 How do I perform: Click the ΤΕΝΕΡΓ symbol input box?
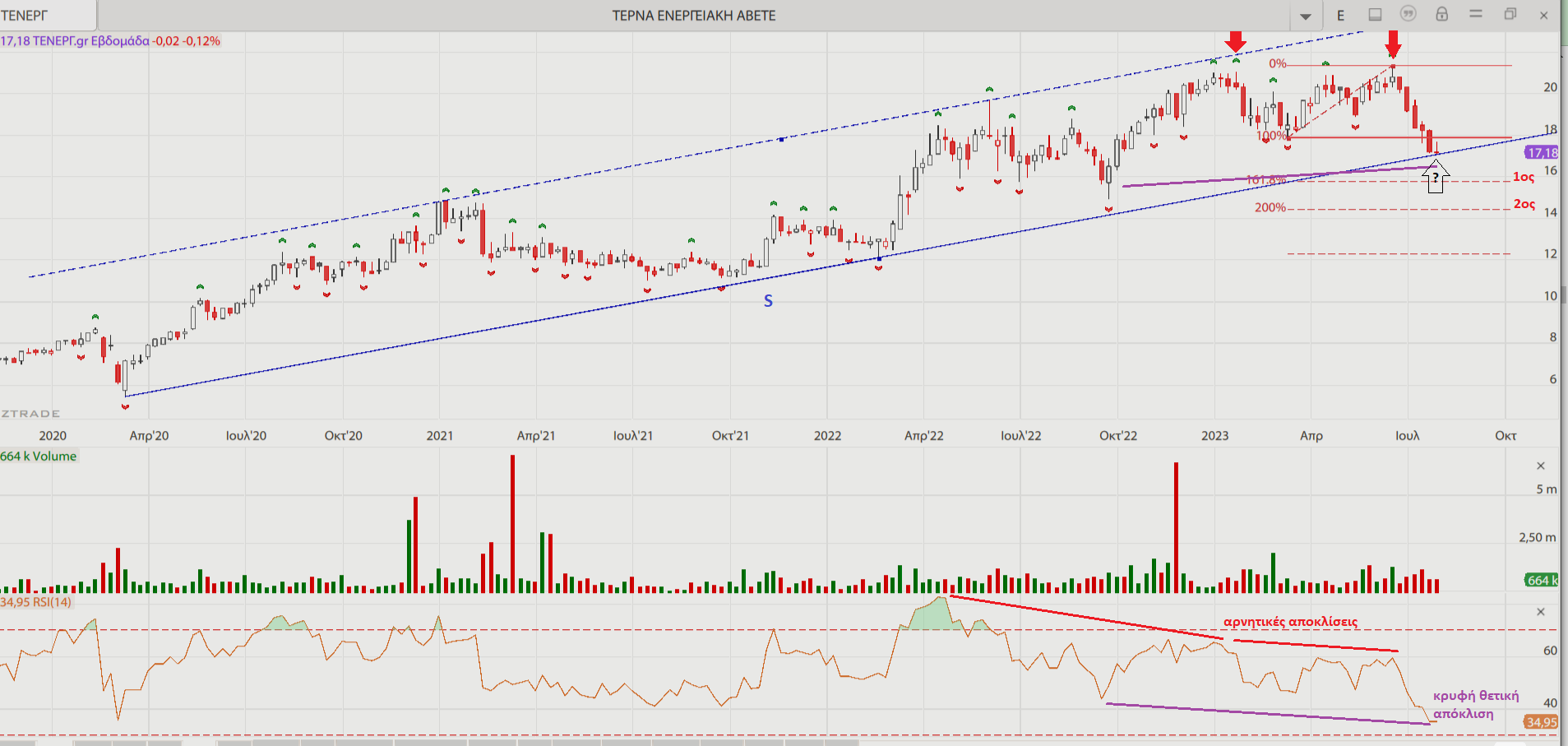[48, 15]
